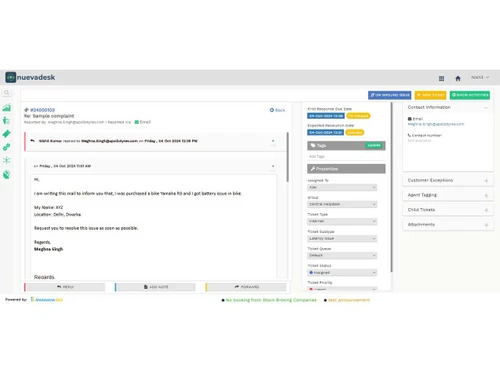The width and height of the screenshot is (500, 375).
Task: Open the star-burst sidebar icon
Action: click(x=6, y=160)
